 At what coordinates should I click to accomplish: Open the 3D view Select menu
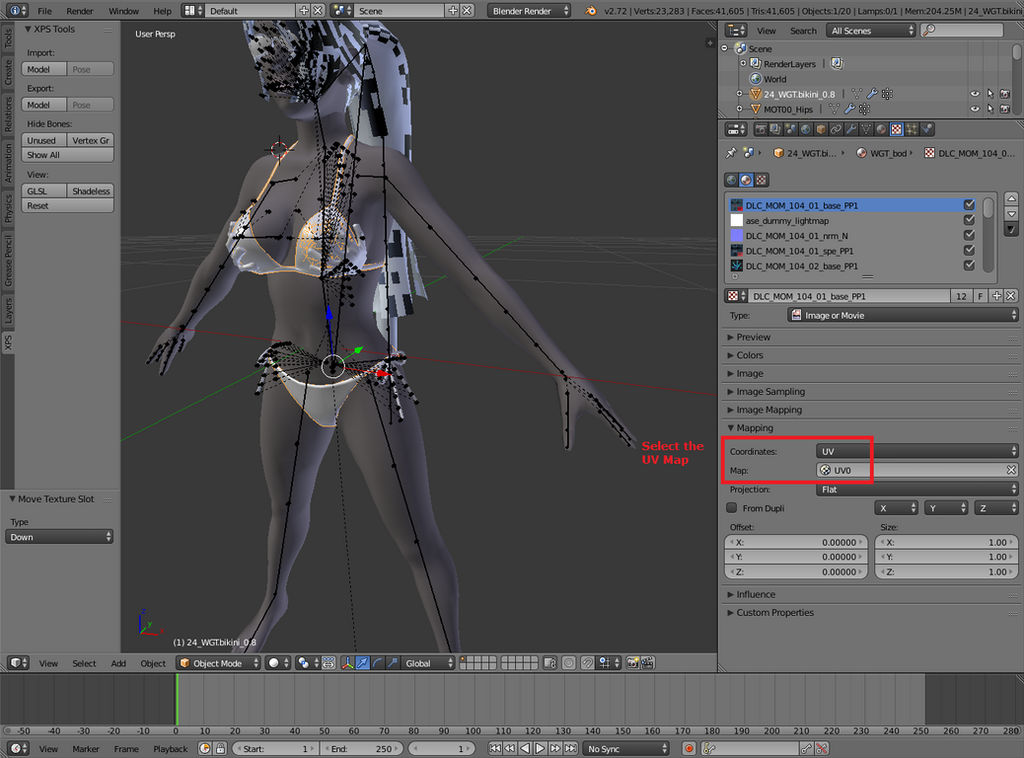click(x=84, y=663)
